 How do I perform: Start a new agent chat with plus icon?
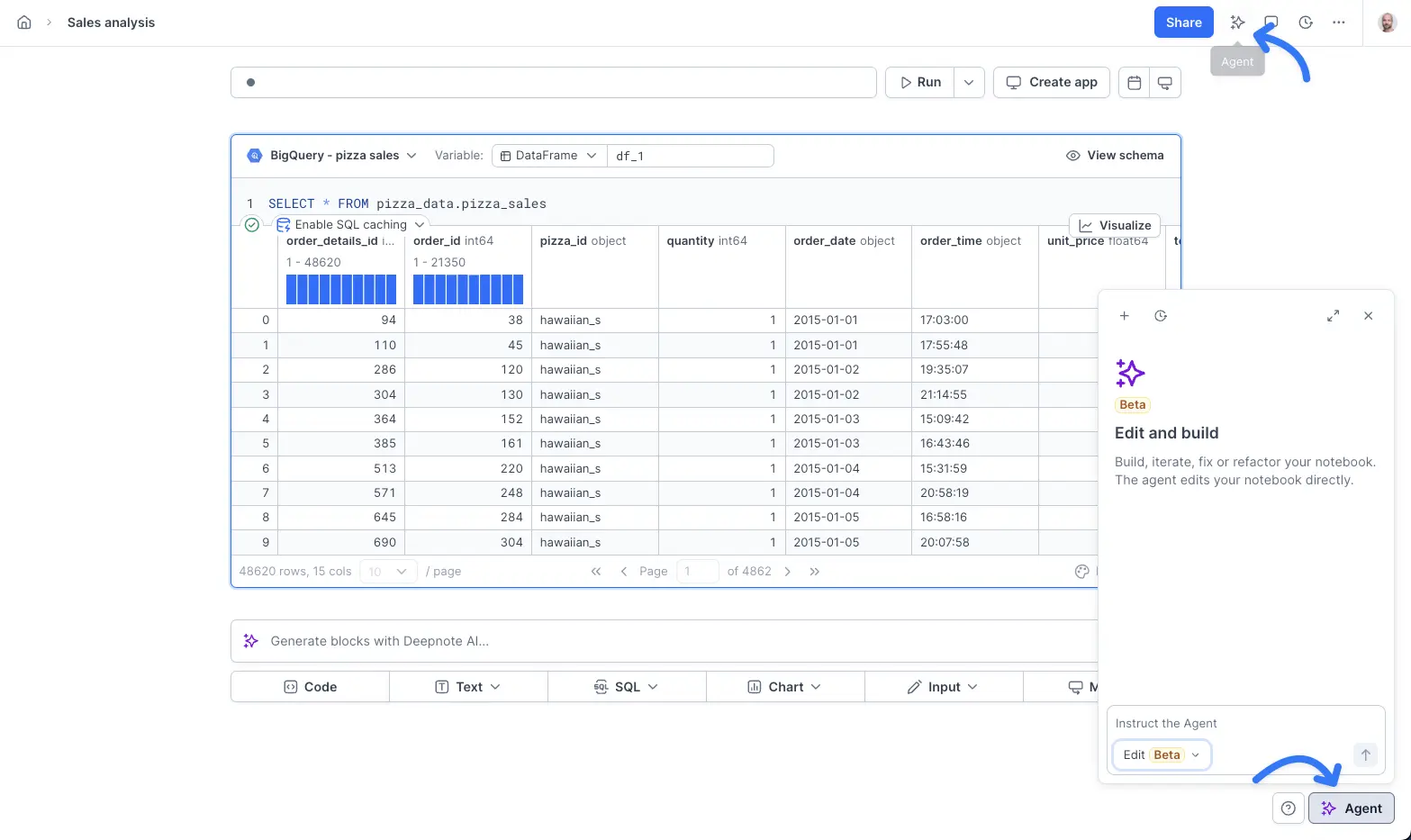[1124, 316]
